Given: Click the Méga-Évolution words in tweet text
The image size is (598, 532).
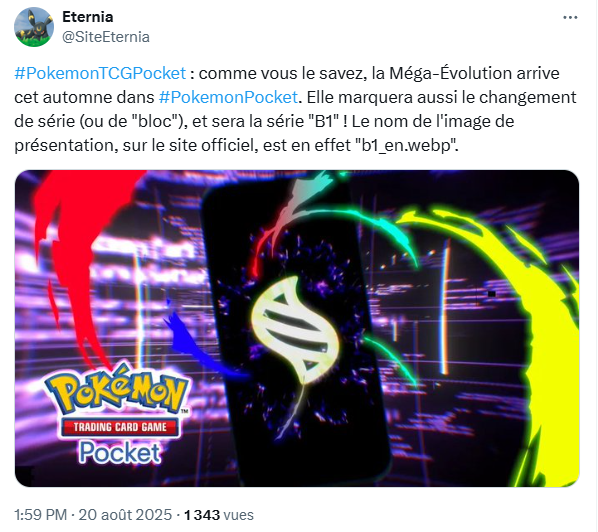Looking at the screenshot, I should [450, 73].
